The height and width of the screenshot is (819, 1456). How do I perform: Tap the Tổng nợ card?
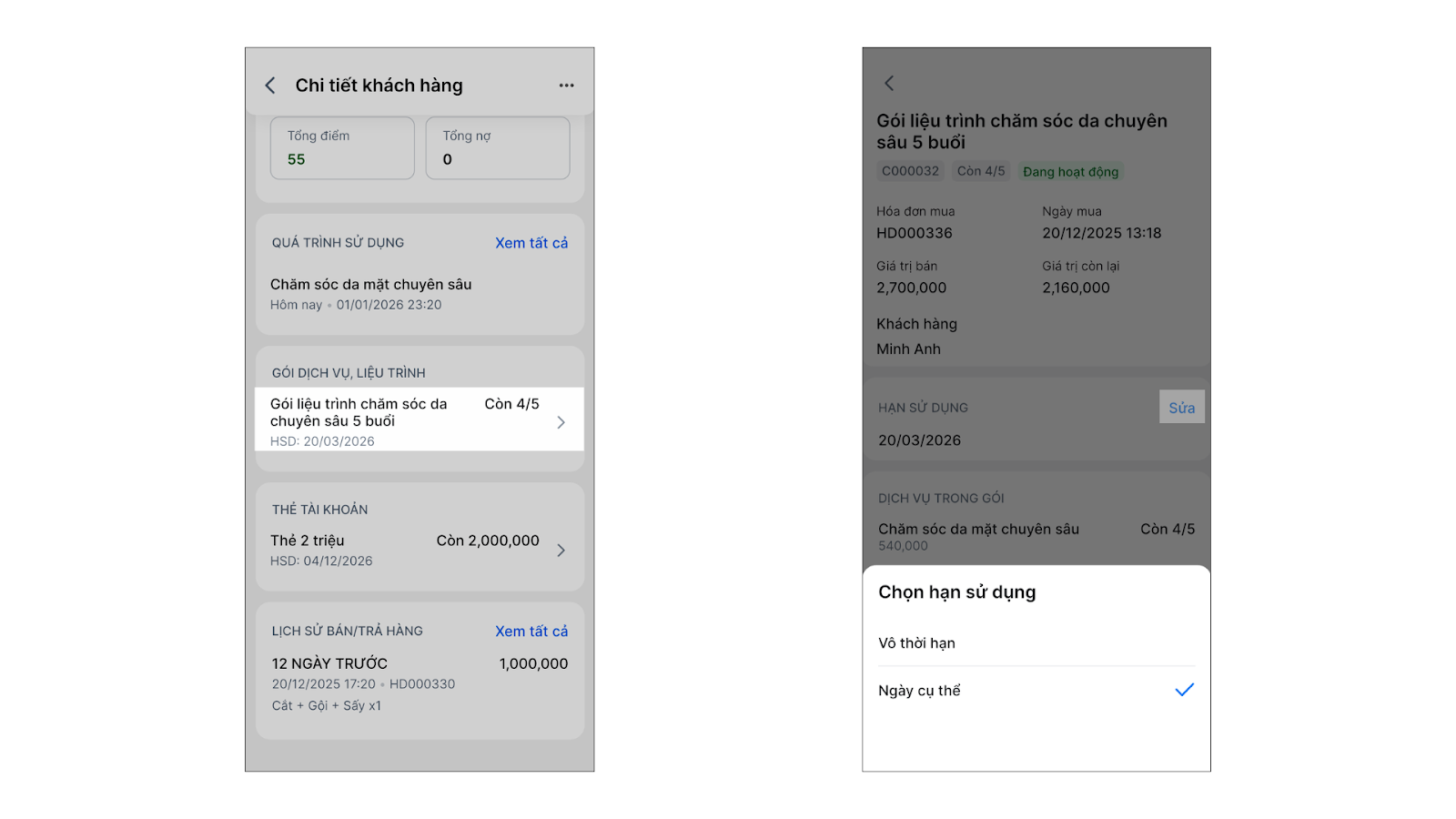pyautogui.click(x=498, y=148)
